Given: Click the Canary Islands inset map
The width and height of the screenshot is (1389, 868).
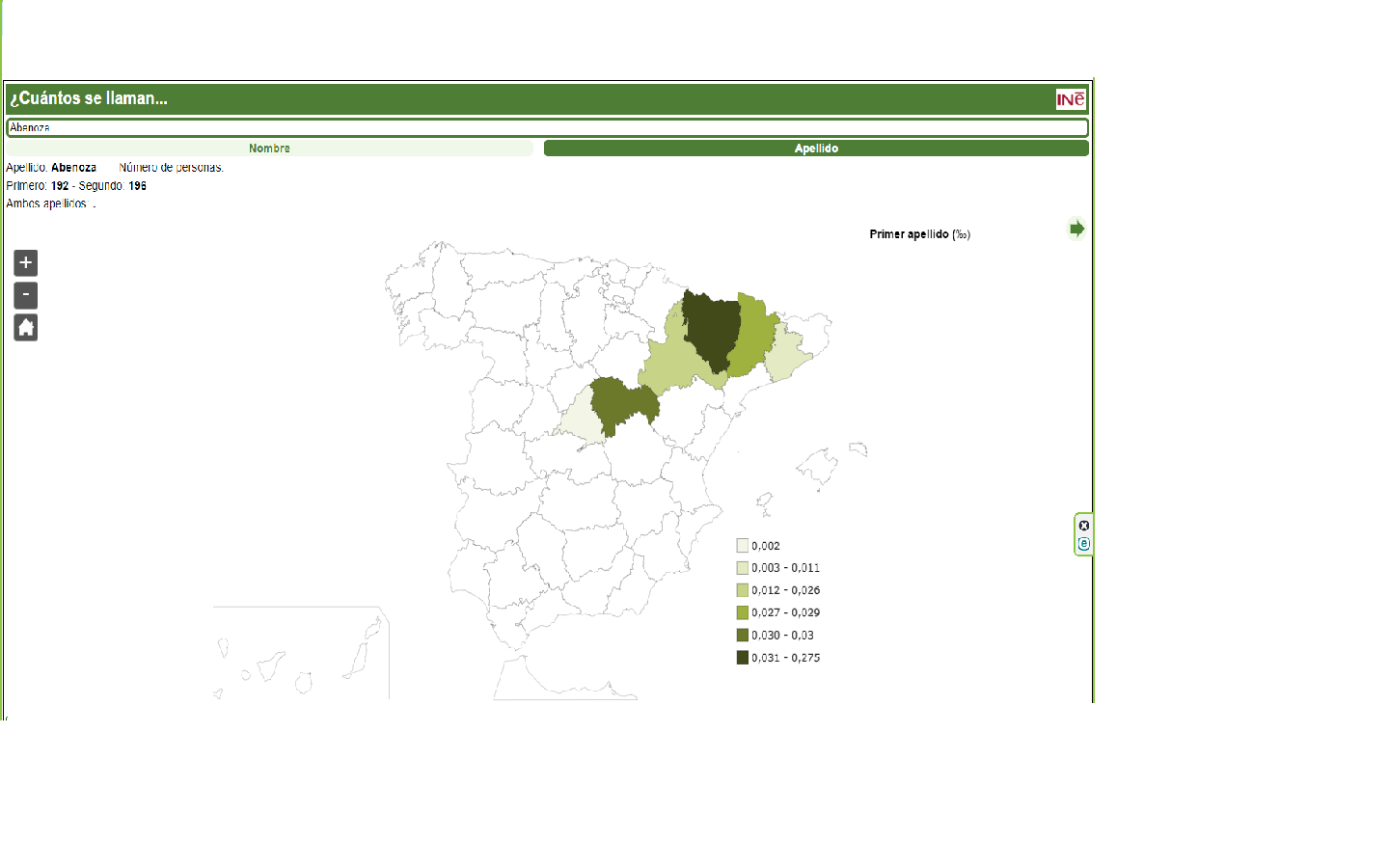Looking at the screenshot, I should click(x=301, y=654).
